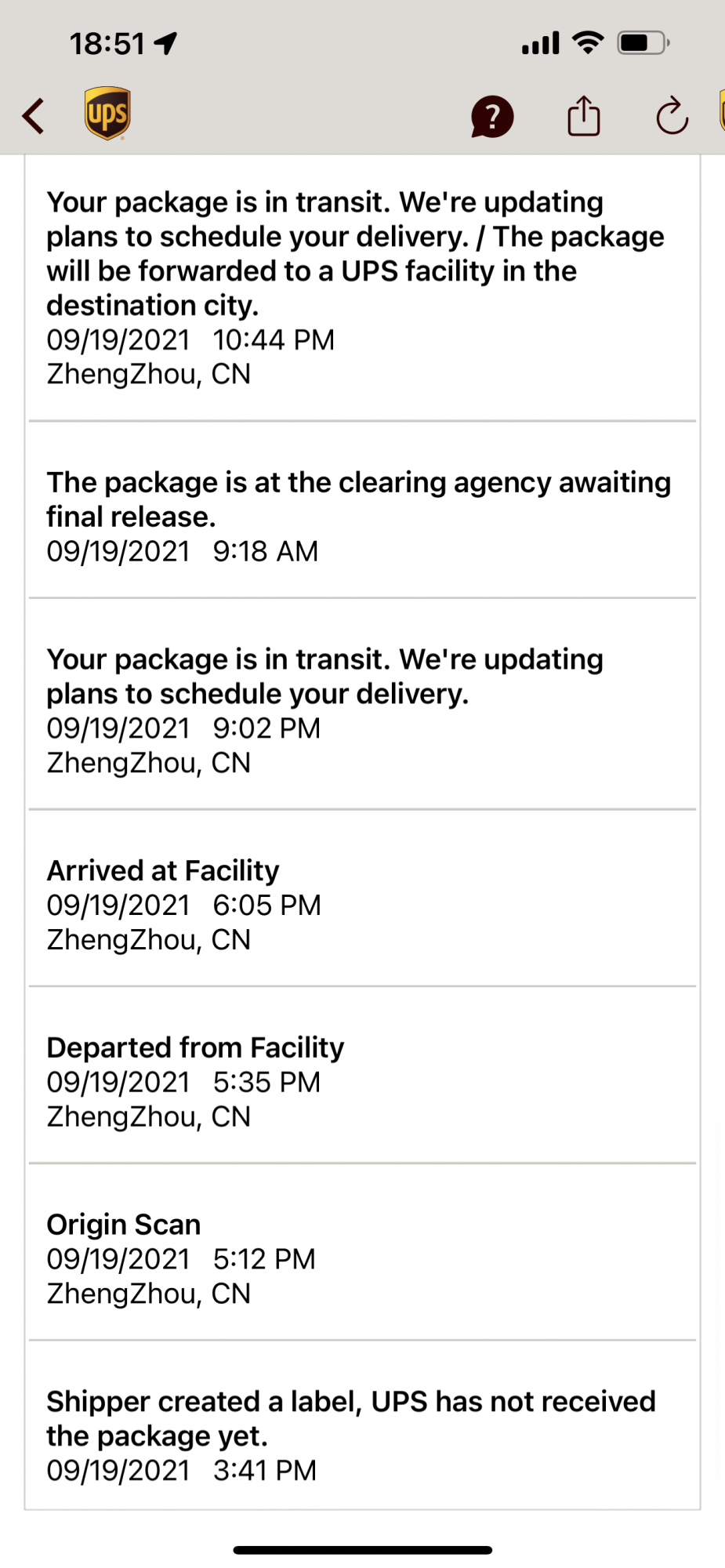
Task: Tap the battery indicator in the status bar
Action: [x=643, y=42]
